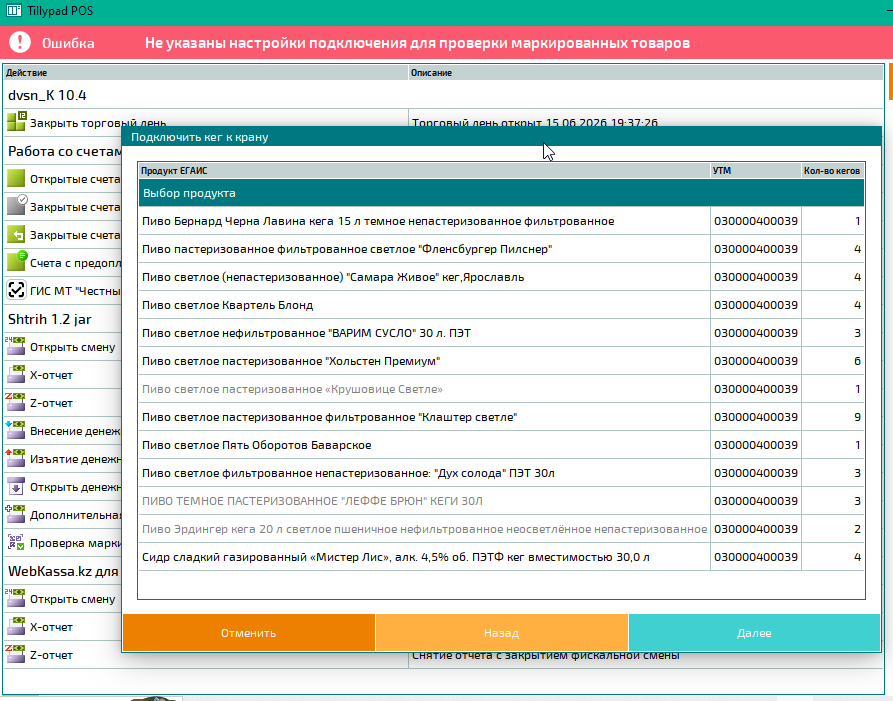
Task: Select the Дух солода ПЭТ 30л row
Action: coord(501,473)
